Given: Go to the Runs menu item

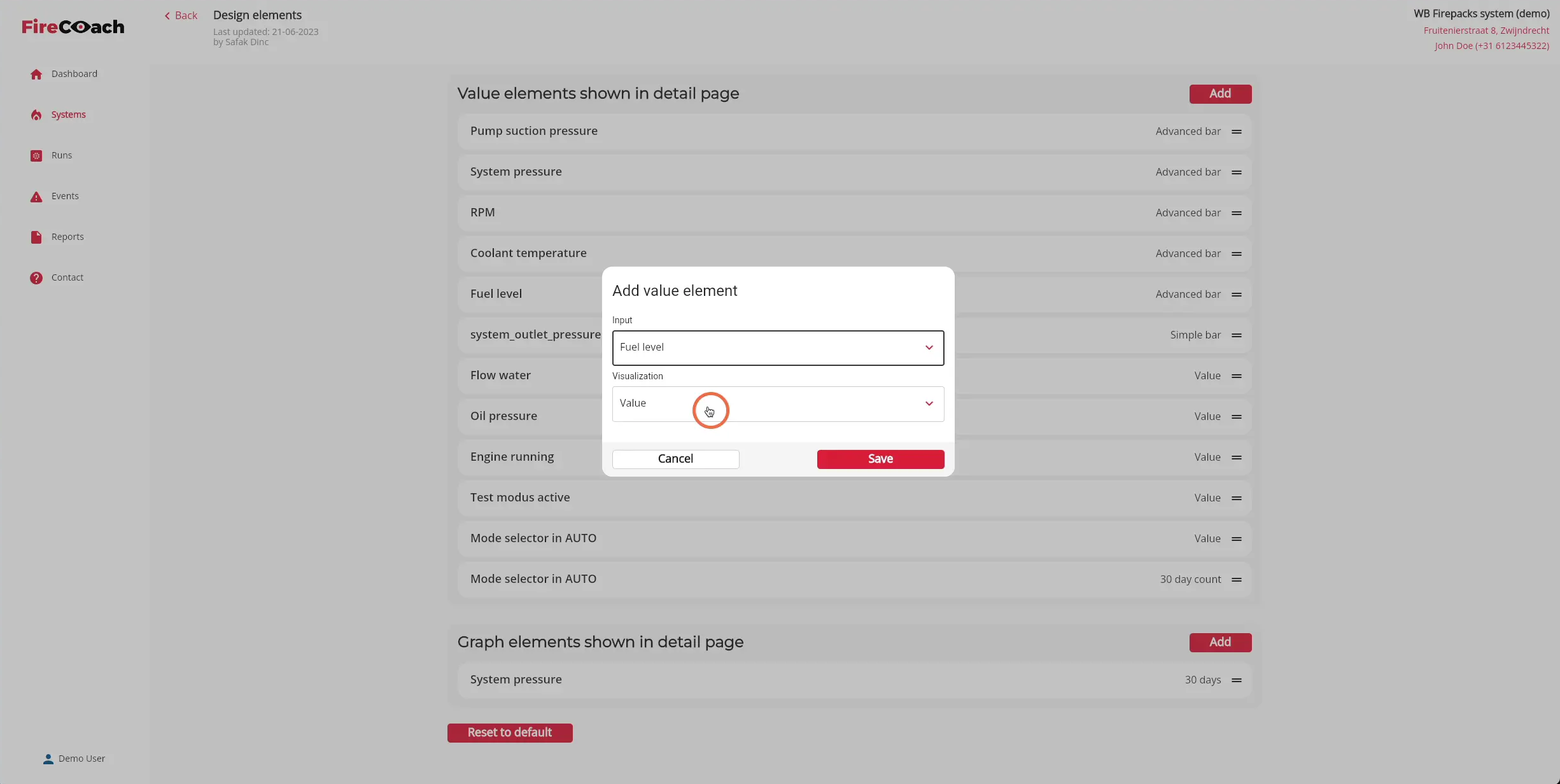Looking at the screenshot, I should [x=62, y=155].
